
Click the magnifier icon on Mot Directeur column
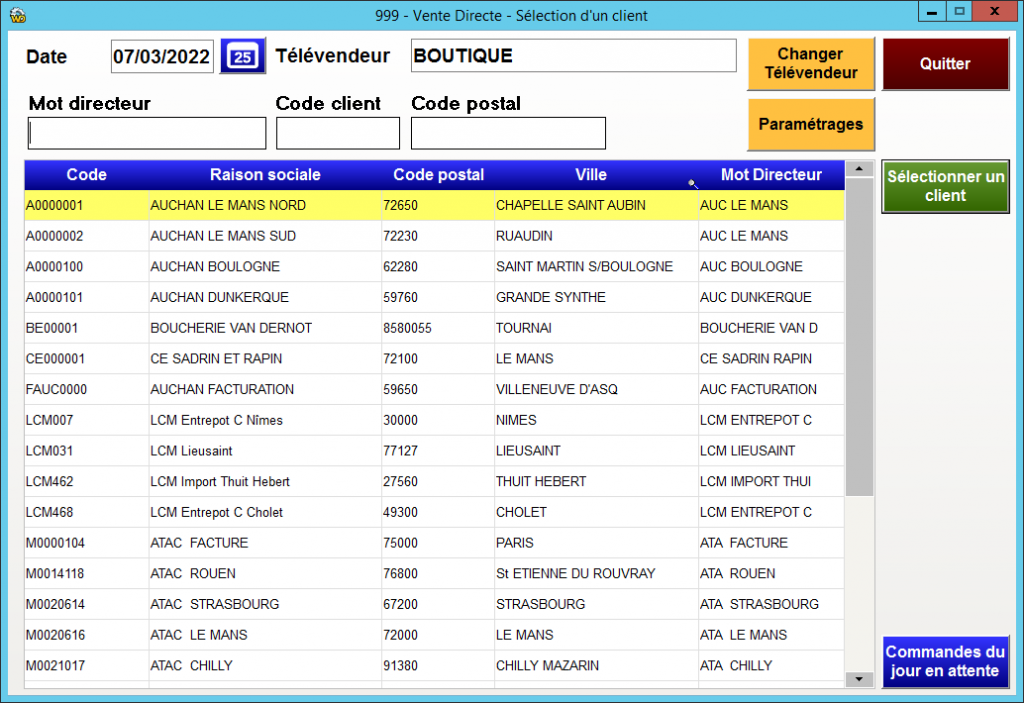coord(693,183)
